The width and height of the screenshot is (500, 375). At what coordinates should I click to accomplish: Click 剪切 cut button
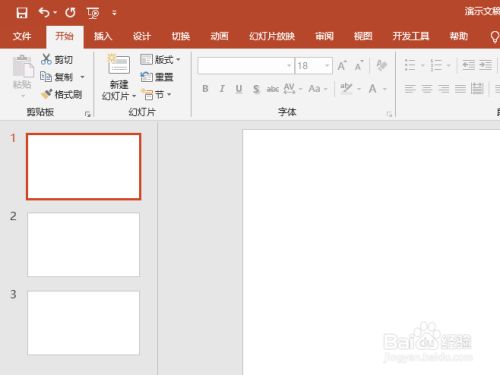[x=57, y=60]
